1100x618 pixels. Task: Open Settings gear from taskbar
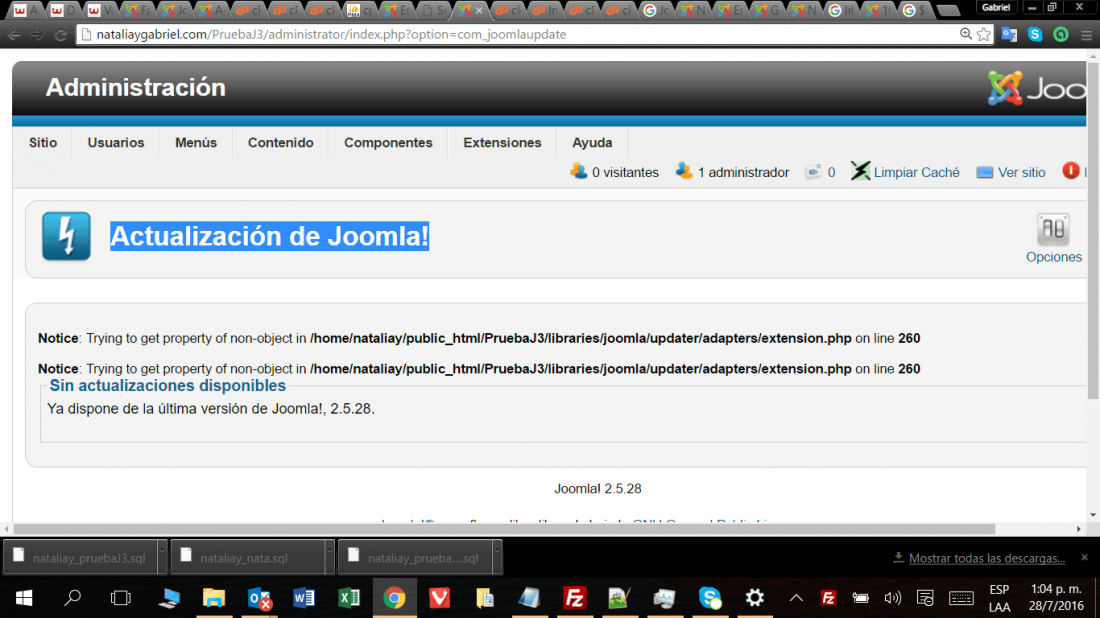click(755, 598)
